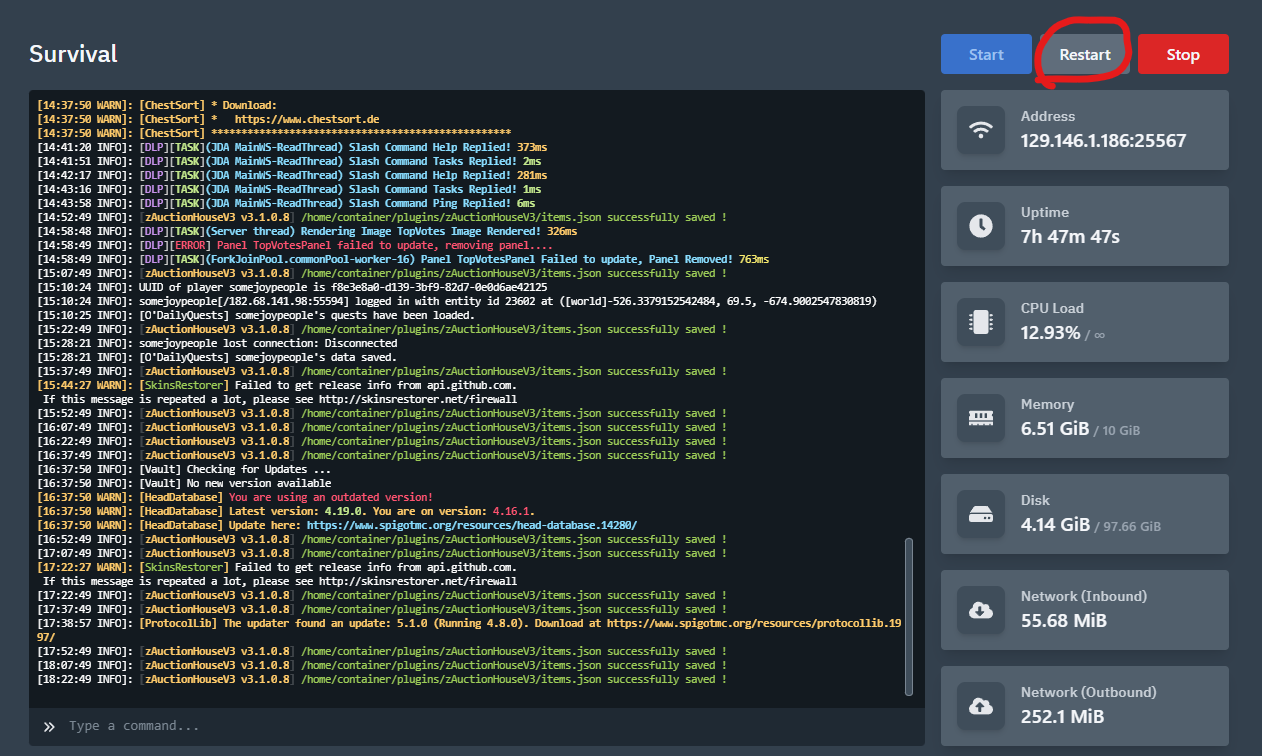Click the Network Inbound cloud download icon
The width and height of the screenshot is (1262, 756).
point(981,610)
